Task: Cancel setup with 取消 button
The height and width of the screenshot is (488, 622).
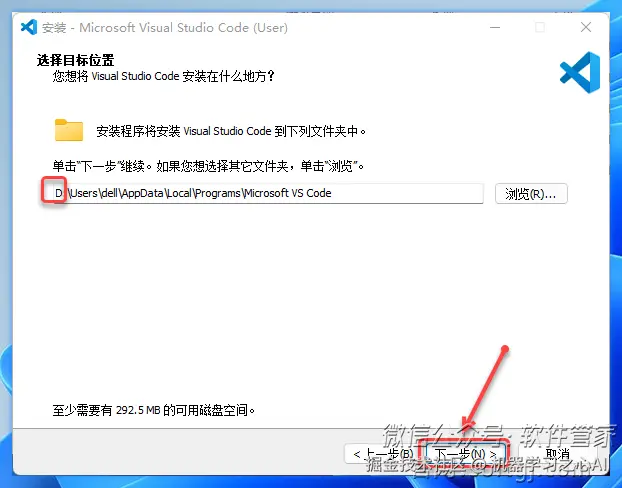Action: pos(558,454)
